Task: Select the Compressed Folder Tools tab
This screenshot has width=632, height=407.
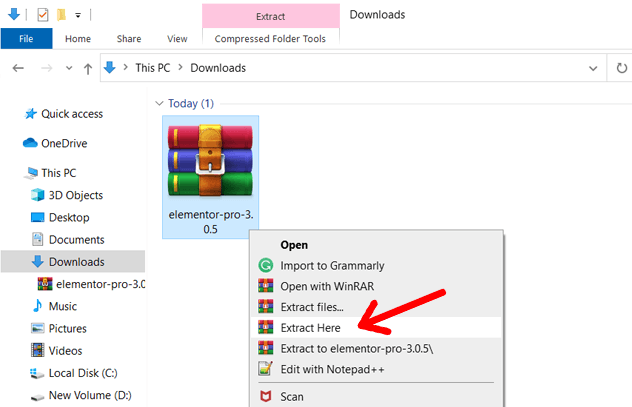Action: coord(270,39)
